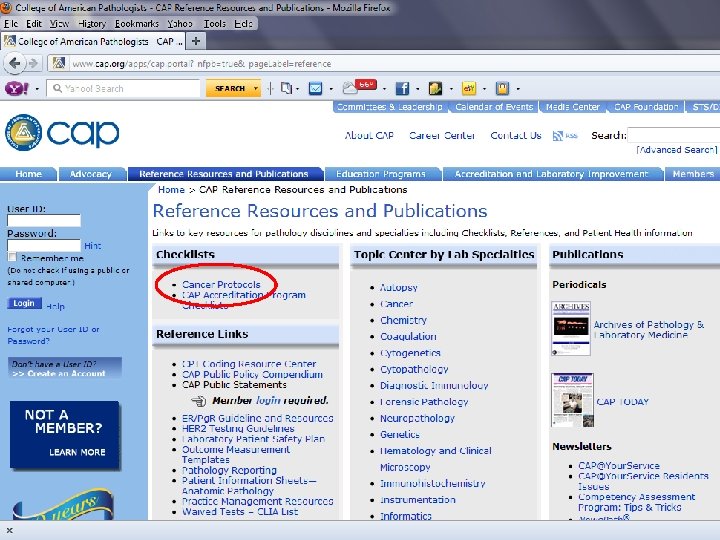Click the RSS feed icon
The width and height of the screenshot is (720, 540).
click(557, 136)
